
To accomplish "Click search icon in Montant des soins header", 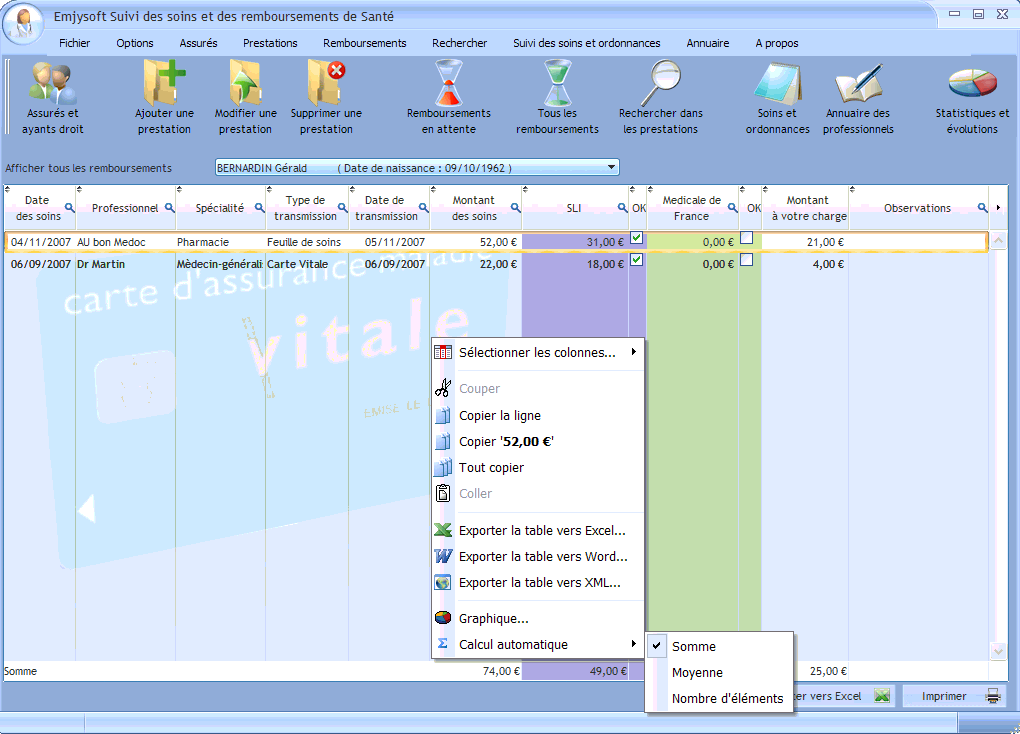I will tap(515, 208).
